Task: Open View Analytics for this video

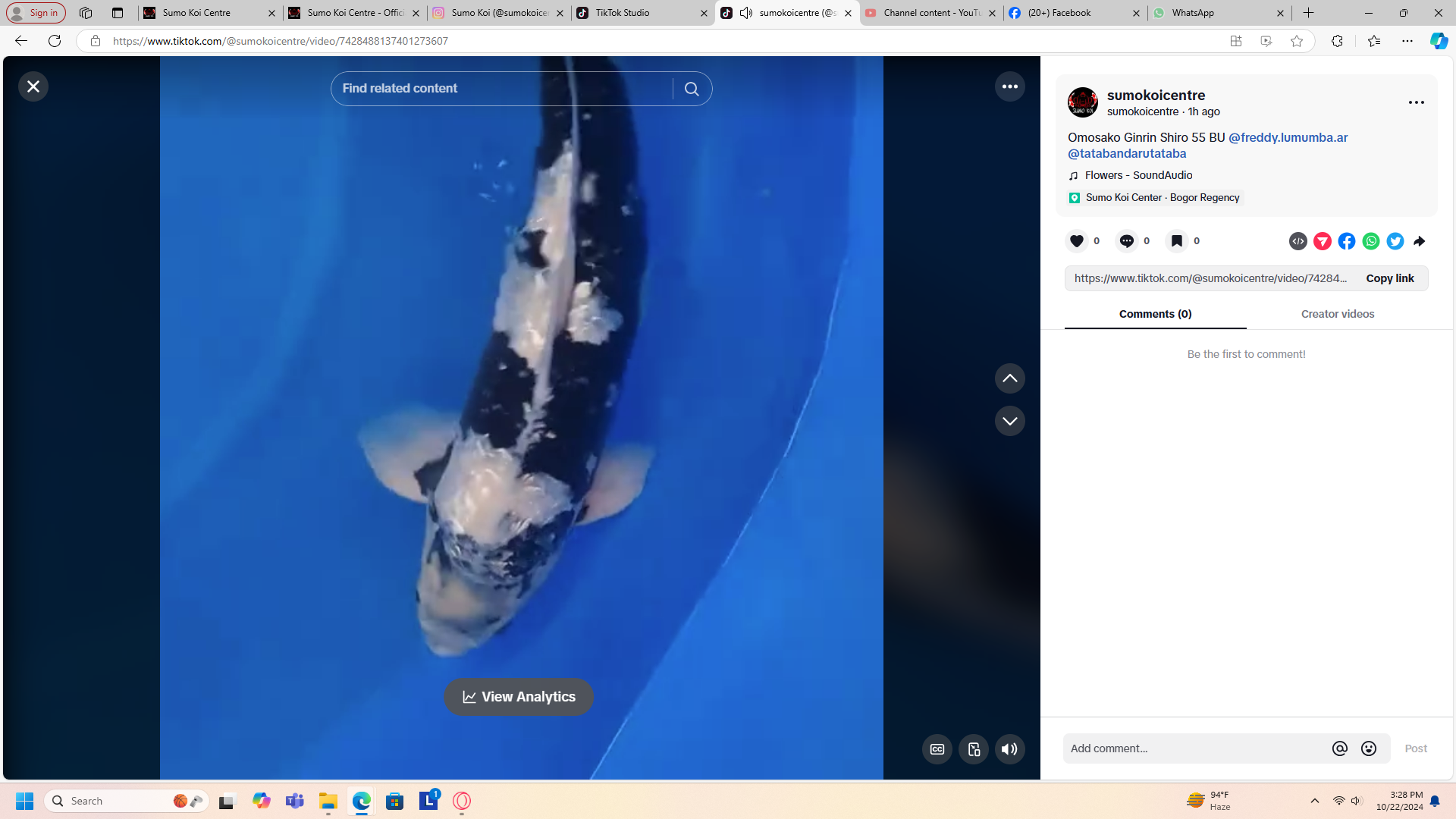Action: [x=519, y=697]
